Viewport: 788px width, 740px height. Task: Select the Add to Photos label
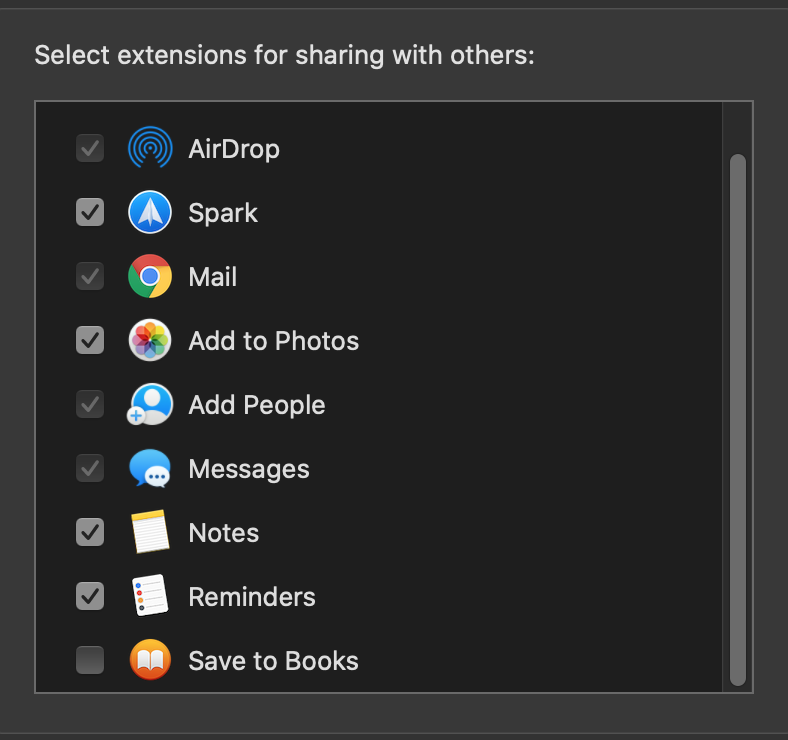(273, 341)
